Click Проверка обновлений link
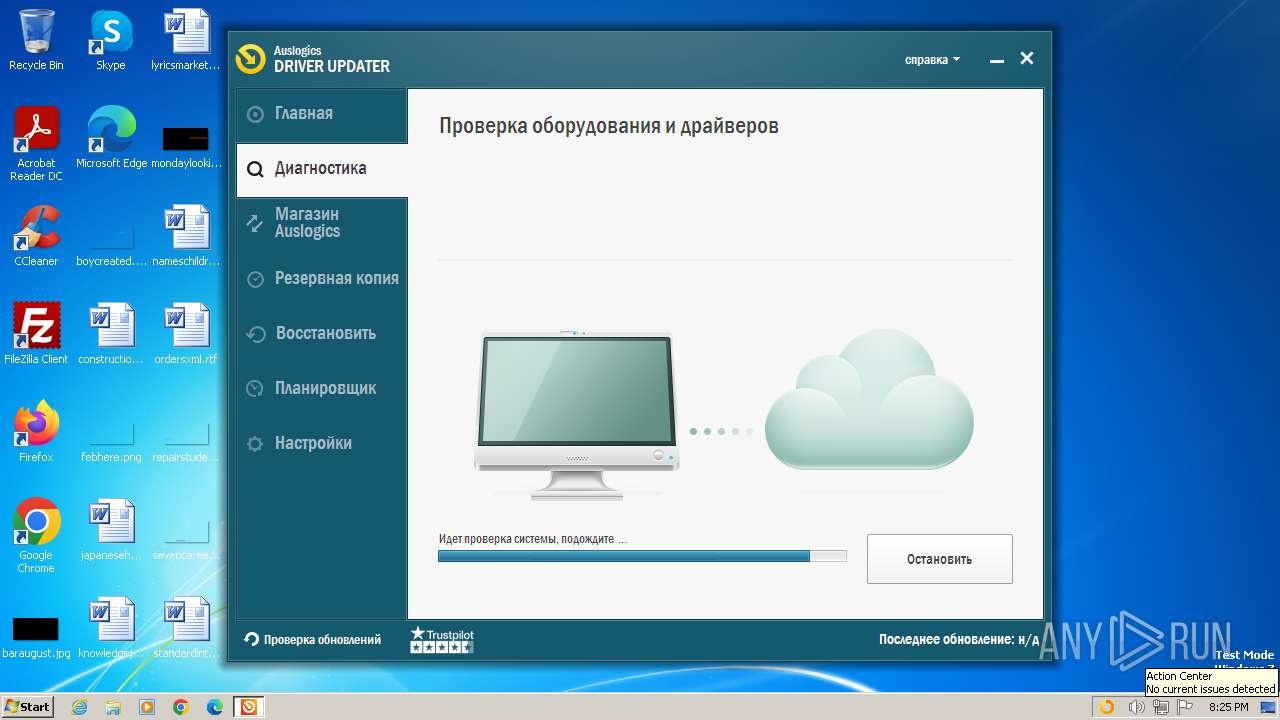This screenshot has height=720, width=1280. click(312, 639)
